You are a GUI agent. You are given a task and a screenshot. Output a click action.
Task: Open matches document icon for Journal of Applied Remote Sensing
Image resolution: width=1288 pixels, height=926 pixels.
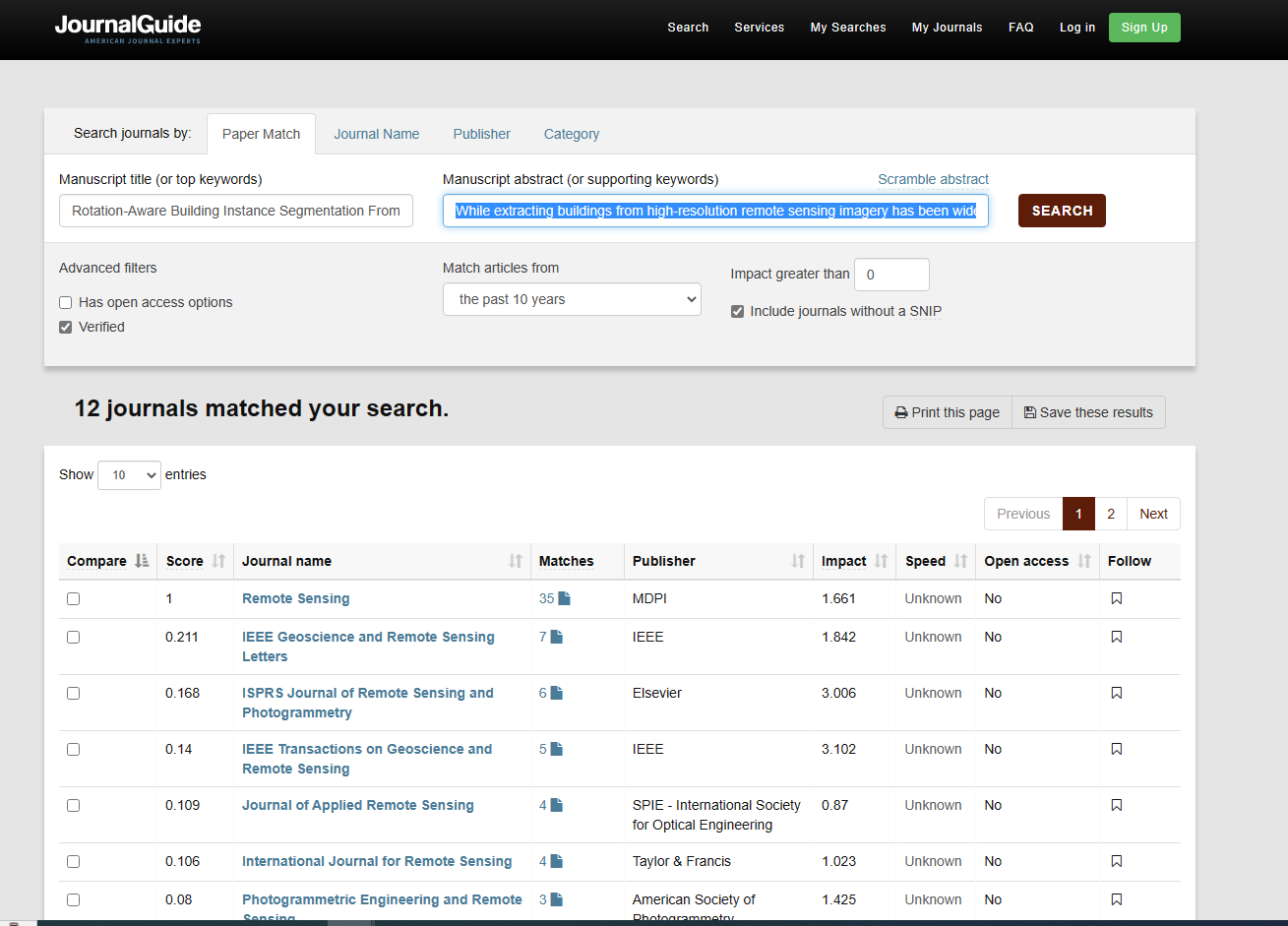click(x=556, y=805)
